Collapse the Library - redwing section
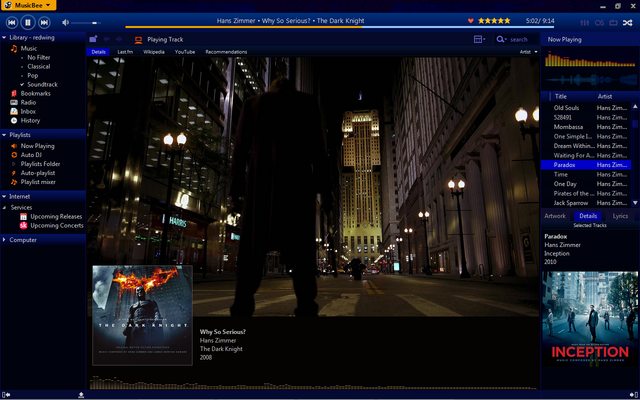The height and width of the screenshot is (400, 640). pyautogui.click(x=4, y=38)
